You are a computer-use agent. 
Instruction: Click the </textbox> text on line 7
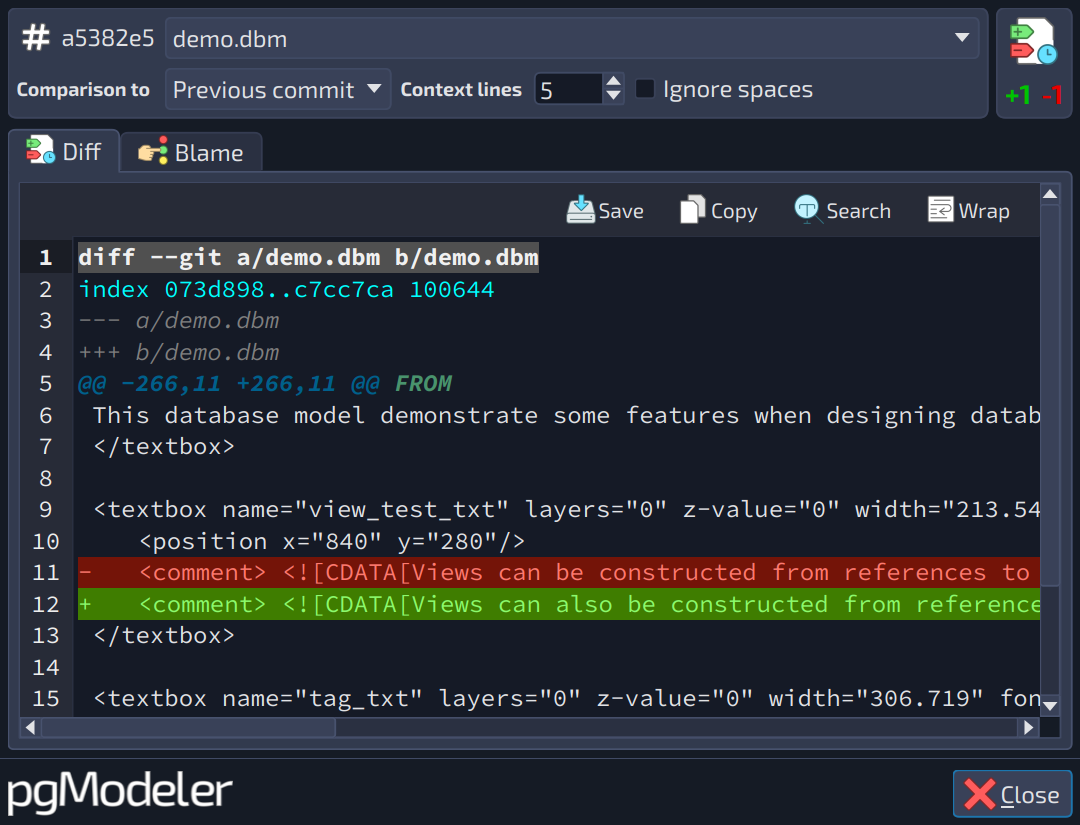coord(164,447)
